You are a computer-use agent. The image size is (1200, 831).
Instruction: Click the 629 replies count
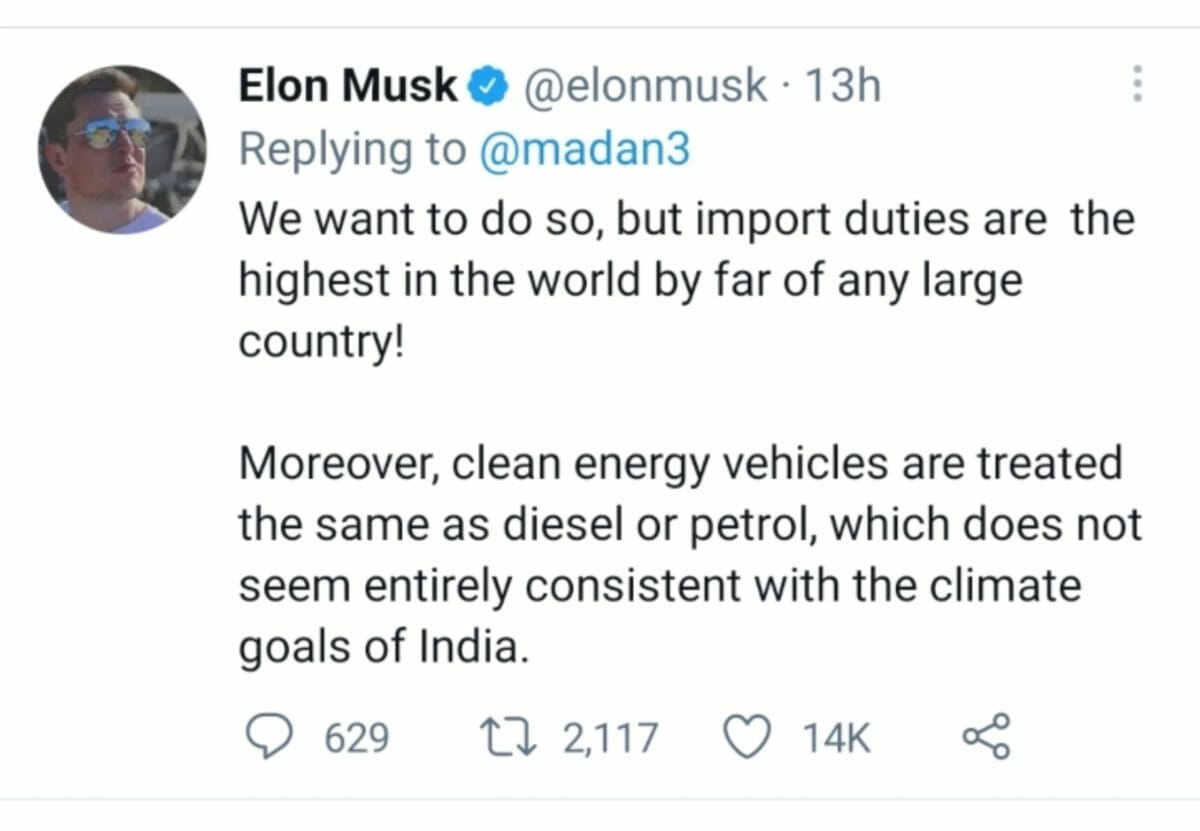click(357, 739)
